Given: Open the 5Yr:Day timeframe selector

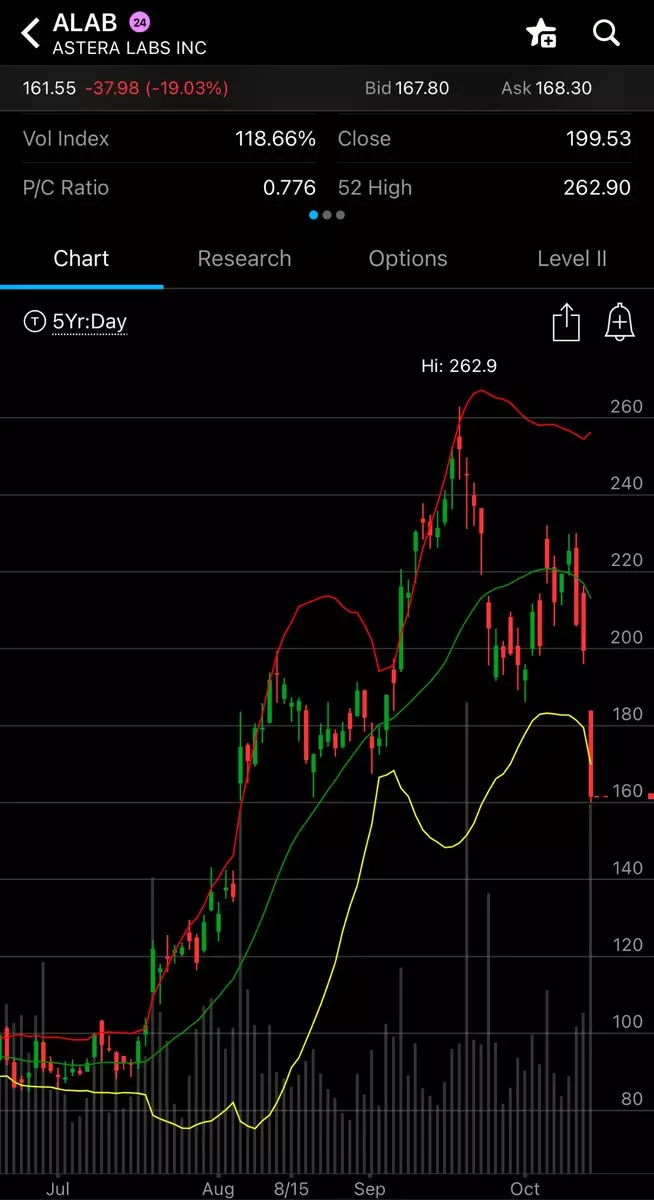Looking at the screenshot, I should point(89,321).
